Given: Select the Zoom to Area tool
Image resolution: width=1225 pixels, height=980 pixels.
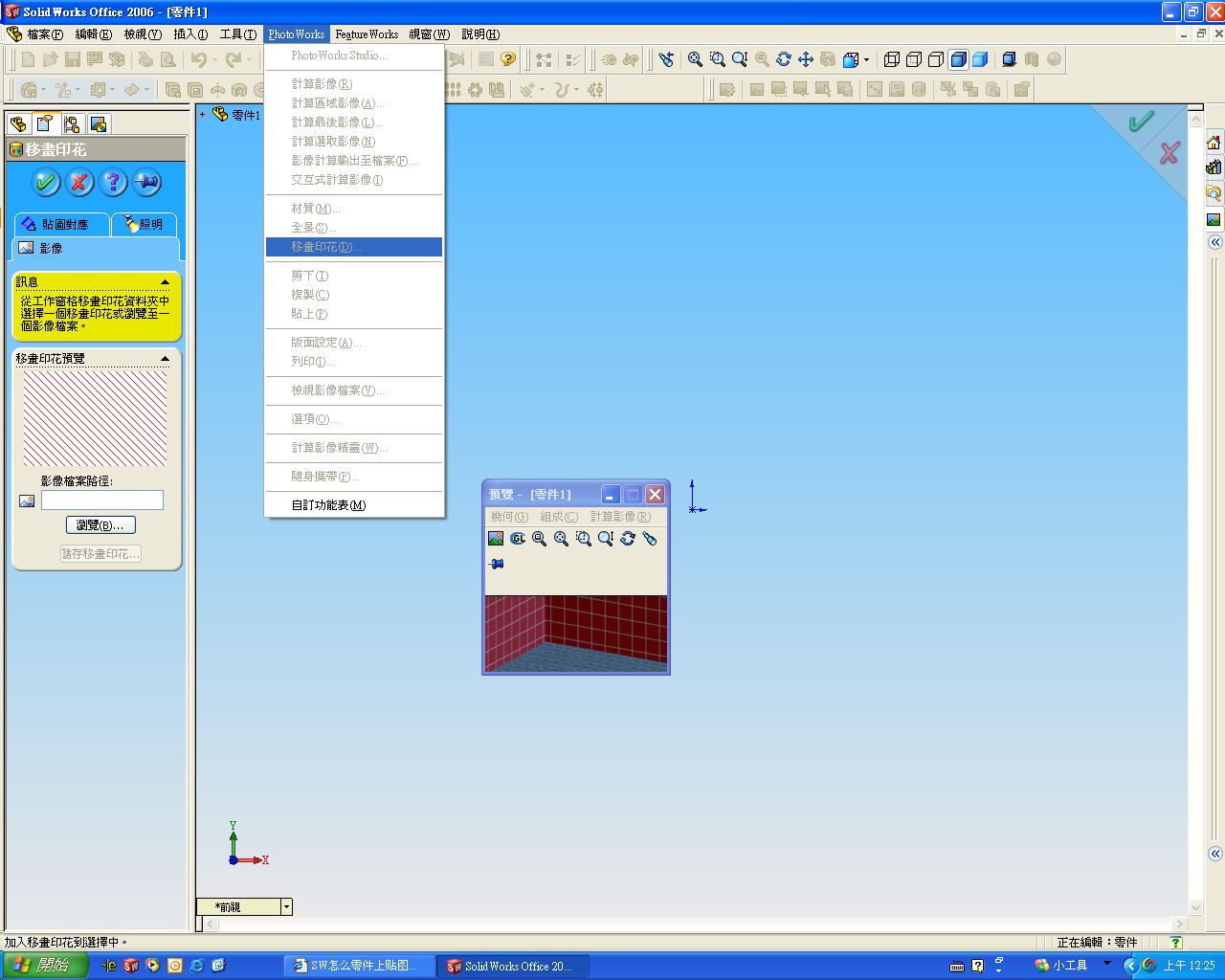Looking at the screenshot, I should click(x=718, y=59).
